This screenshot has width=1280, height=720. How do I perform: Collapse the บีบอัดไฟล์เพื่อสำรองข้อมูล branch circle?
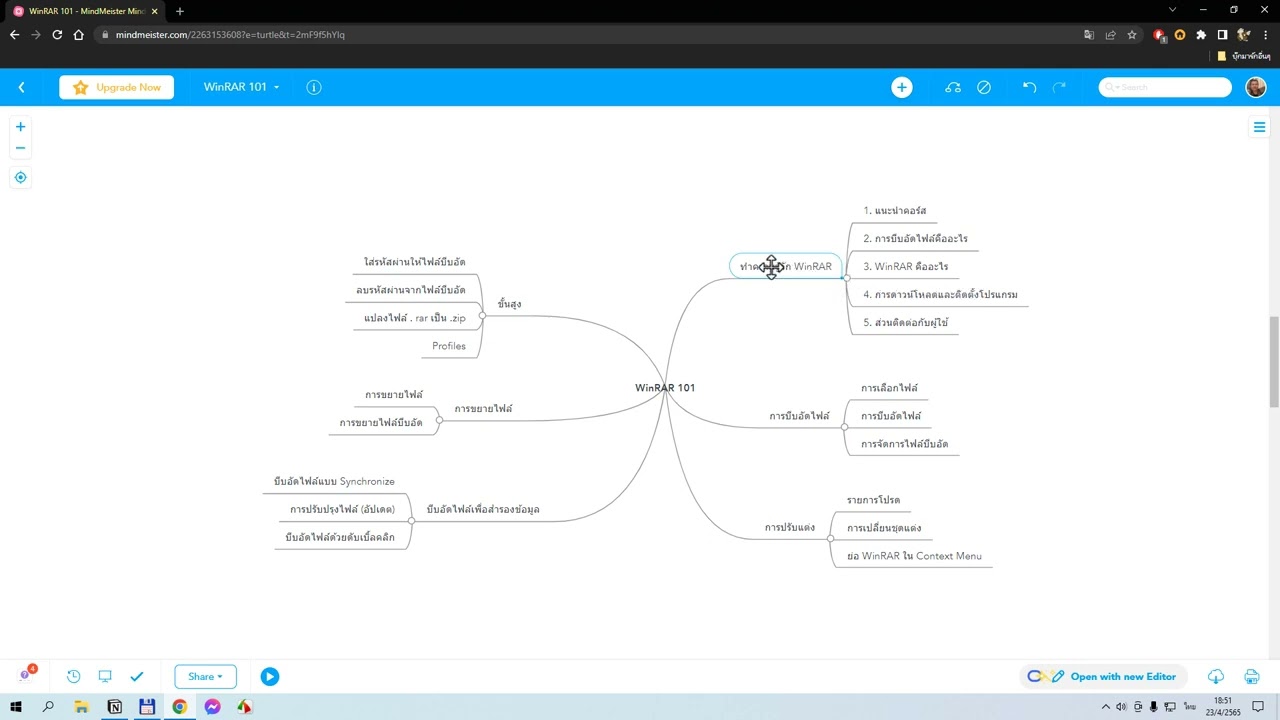(411, 521)
